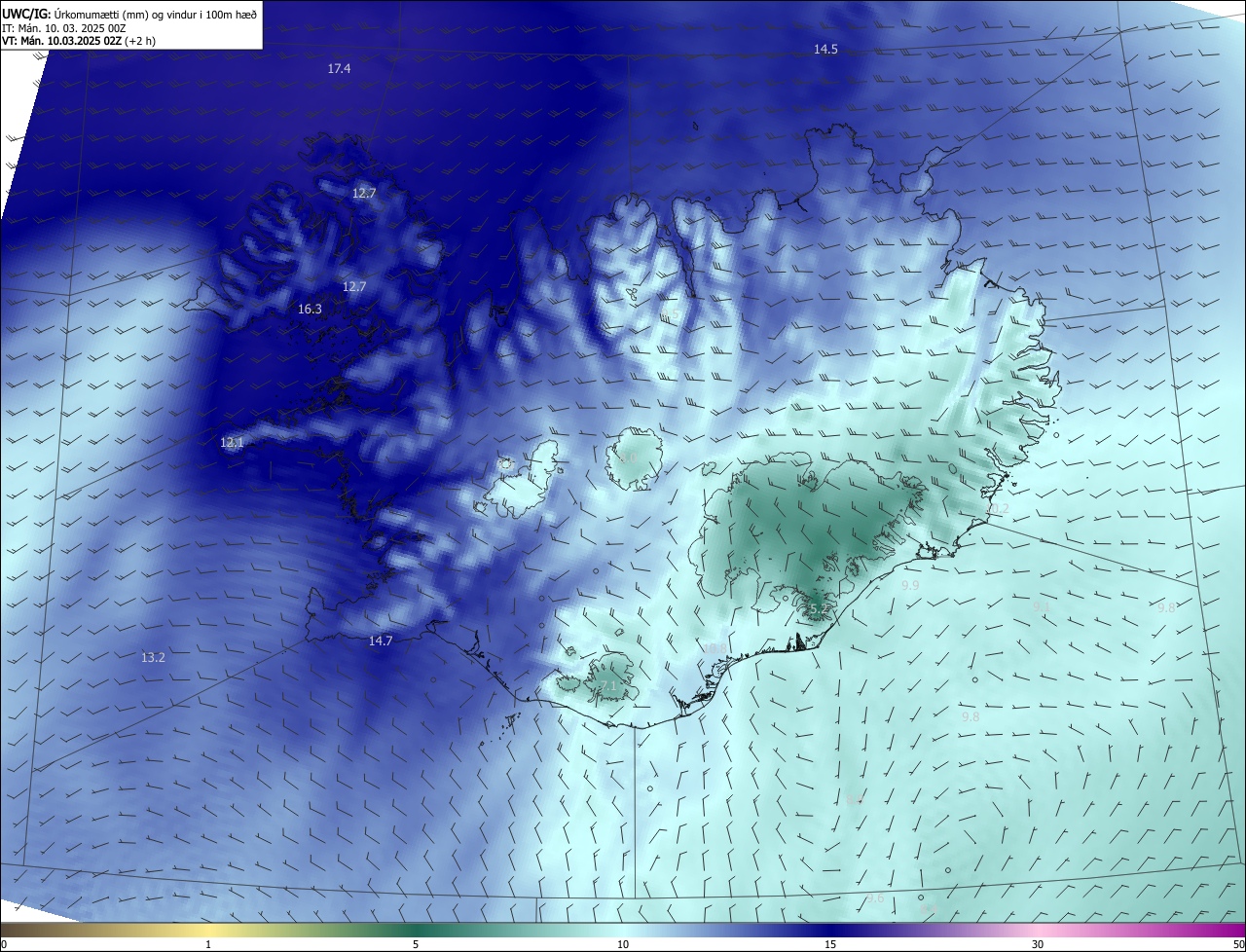Click the "30" label on the colour scale
The image size is (1246, 952).
(1038, 945)
